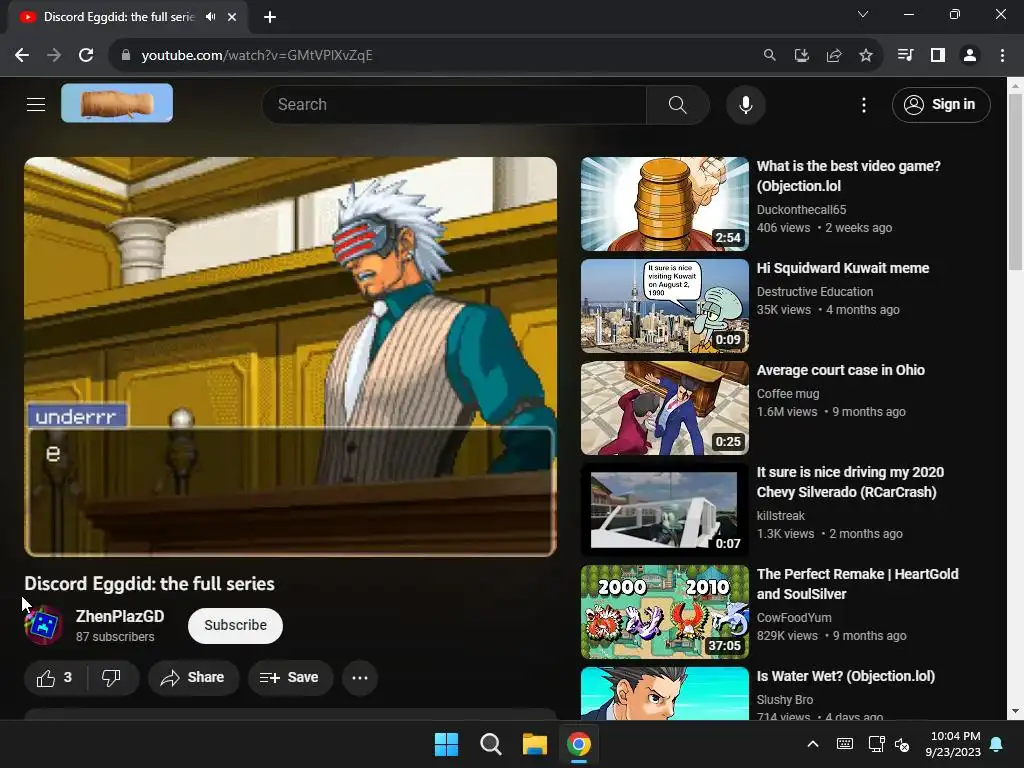Image resolution: width=1024 pixels, height=768 pixels.
Task: Save the video to a playlist
Action: tap(290, 678)
